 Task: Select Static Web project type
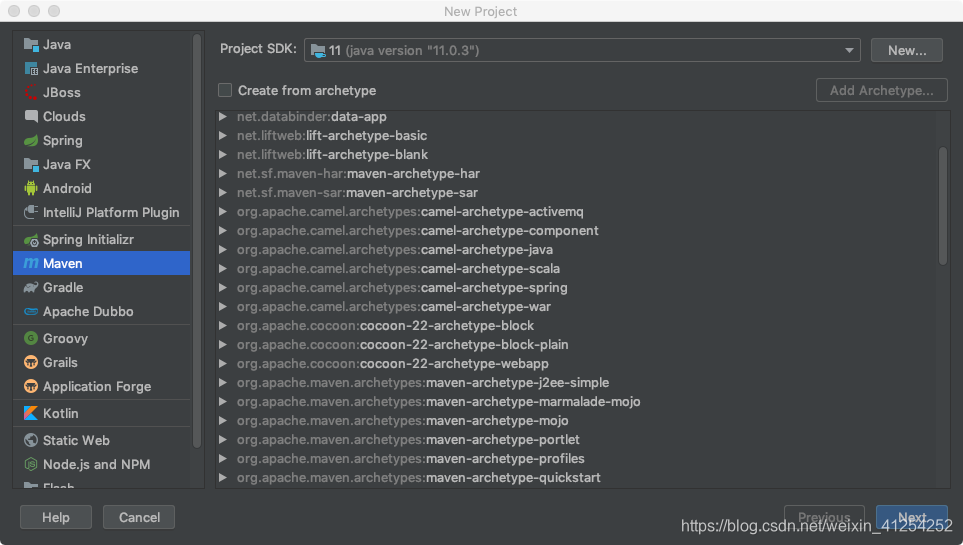101,440
